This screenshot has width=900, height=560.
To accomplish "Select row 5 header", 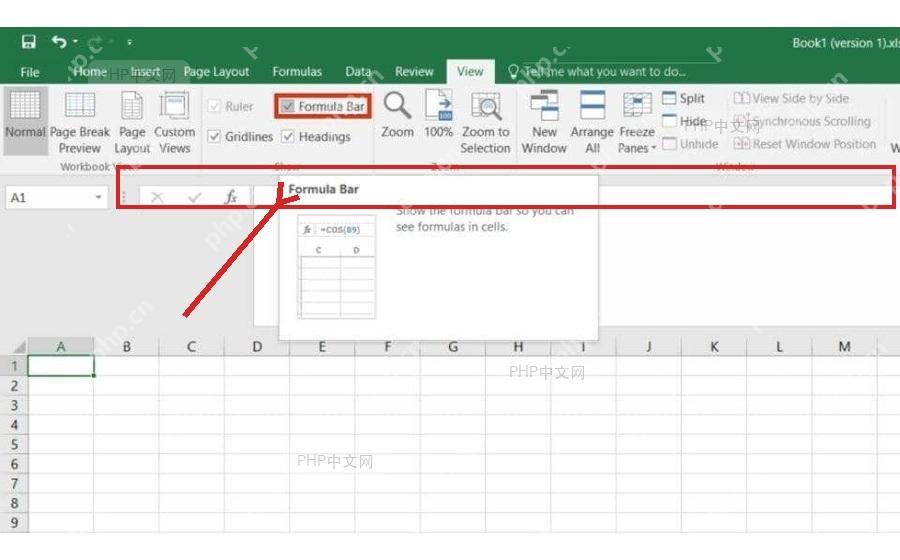I will click(14, 444).
